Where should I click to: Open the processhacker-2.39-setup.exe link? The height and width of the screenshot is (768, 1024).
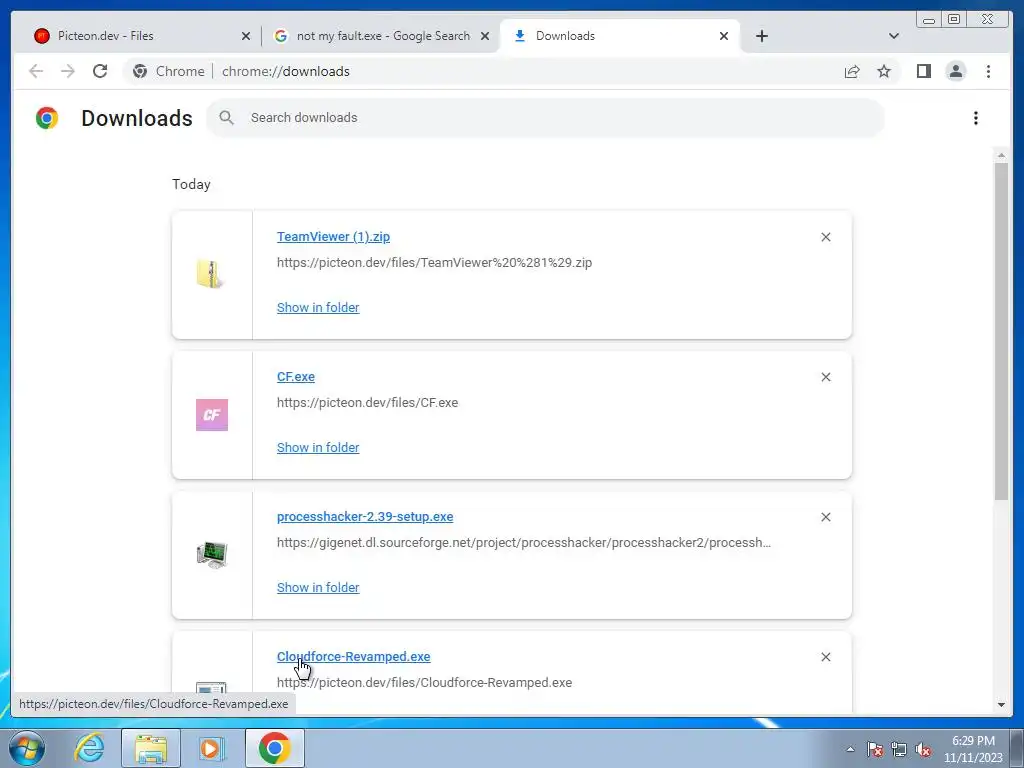(x=365, y=517)
